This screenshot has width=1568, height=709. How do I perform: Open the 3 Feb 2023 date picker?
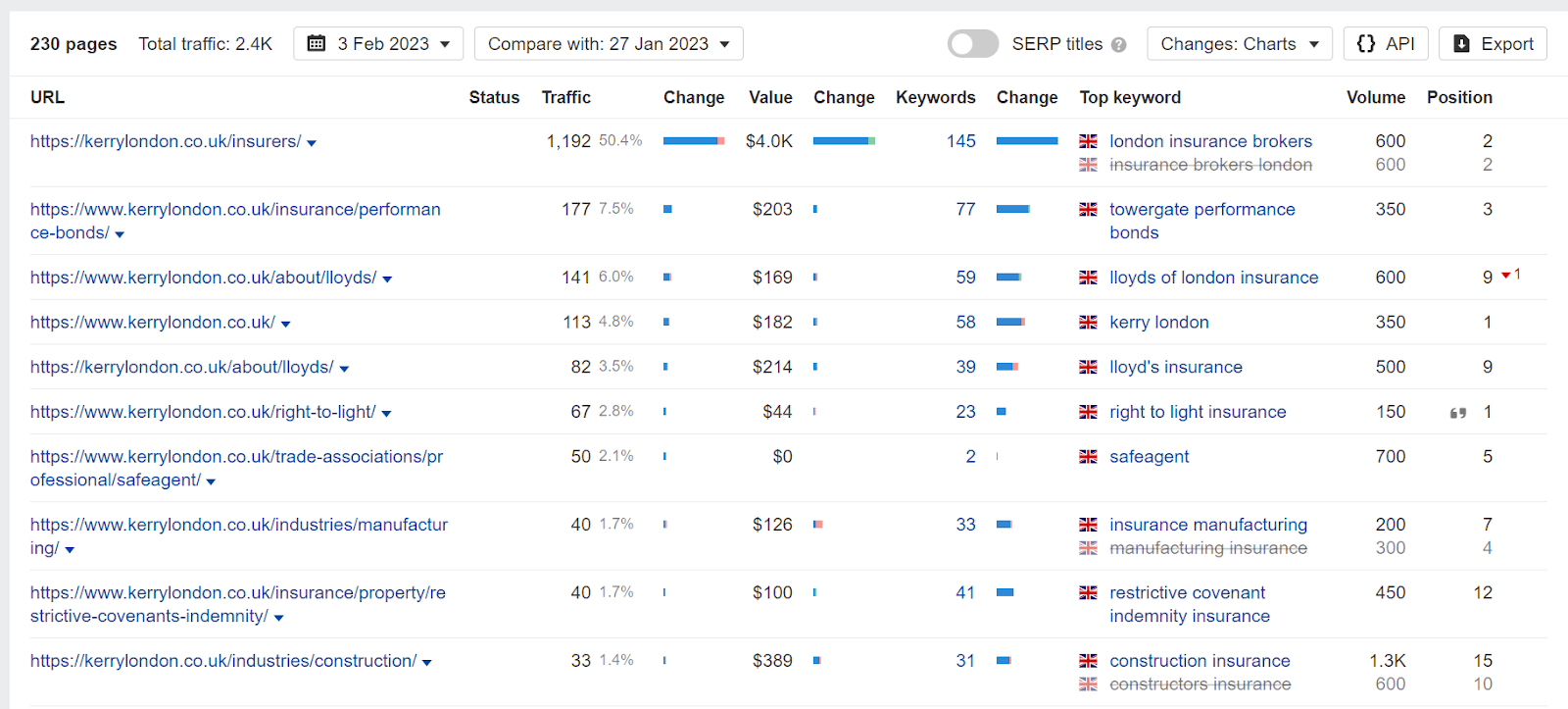tap(378, 44)
